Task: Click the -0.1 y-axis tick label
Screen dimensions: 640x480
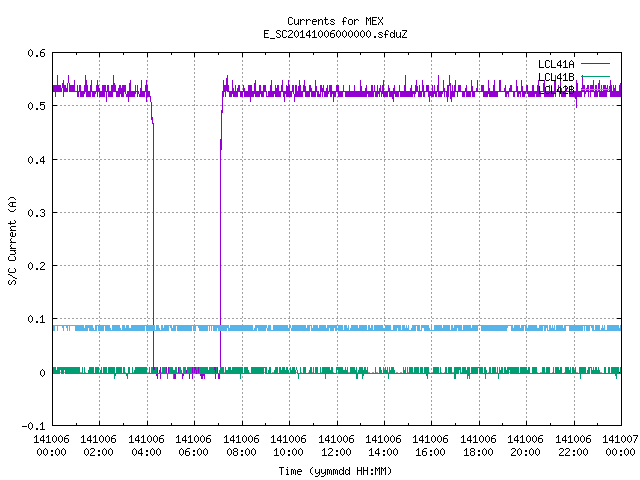Action: coord(34,426)
